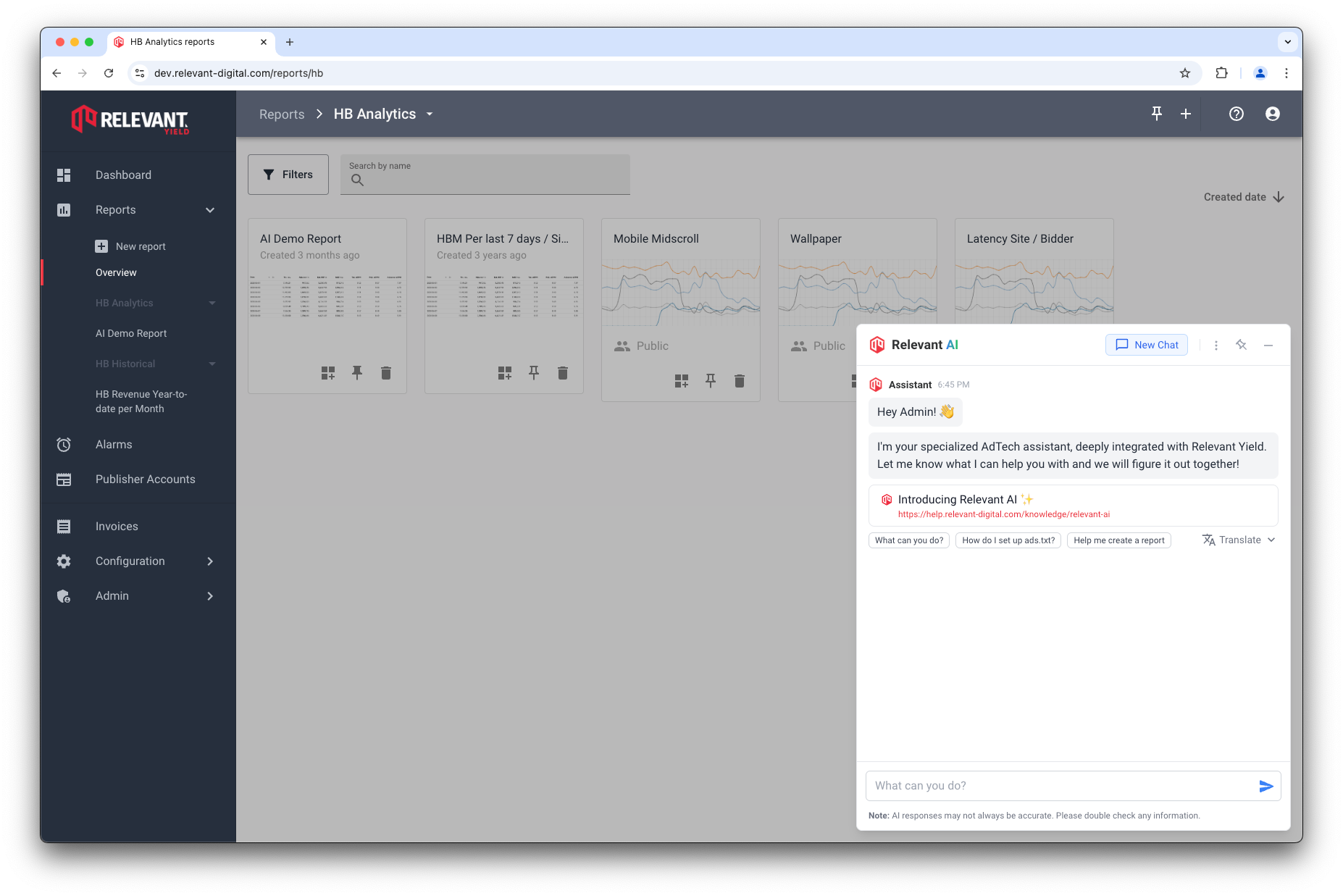Toggle the chat panel pin icon
This screenshot has width=1343, height=896.
1242,346
